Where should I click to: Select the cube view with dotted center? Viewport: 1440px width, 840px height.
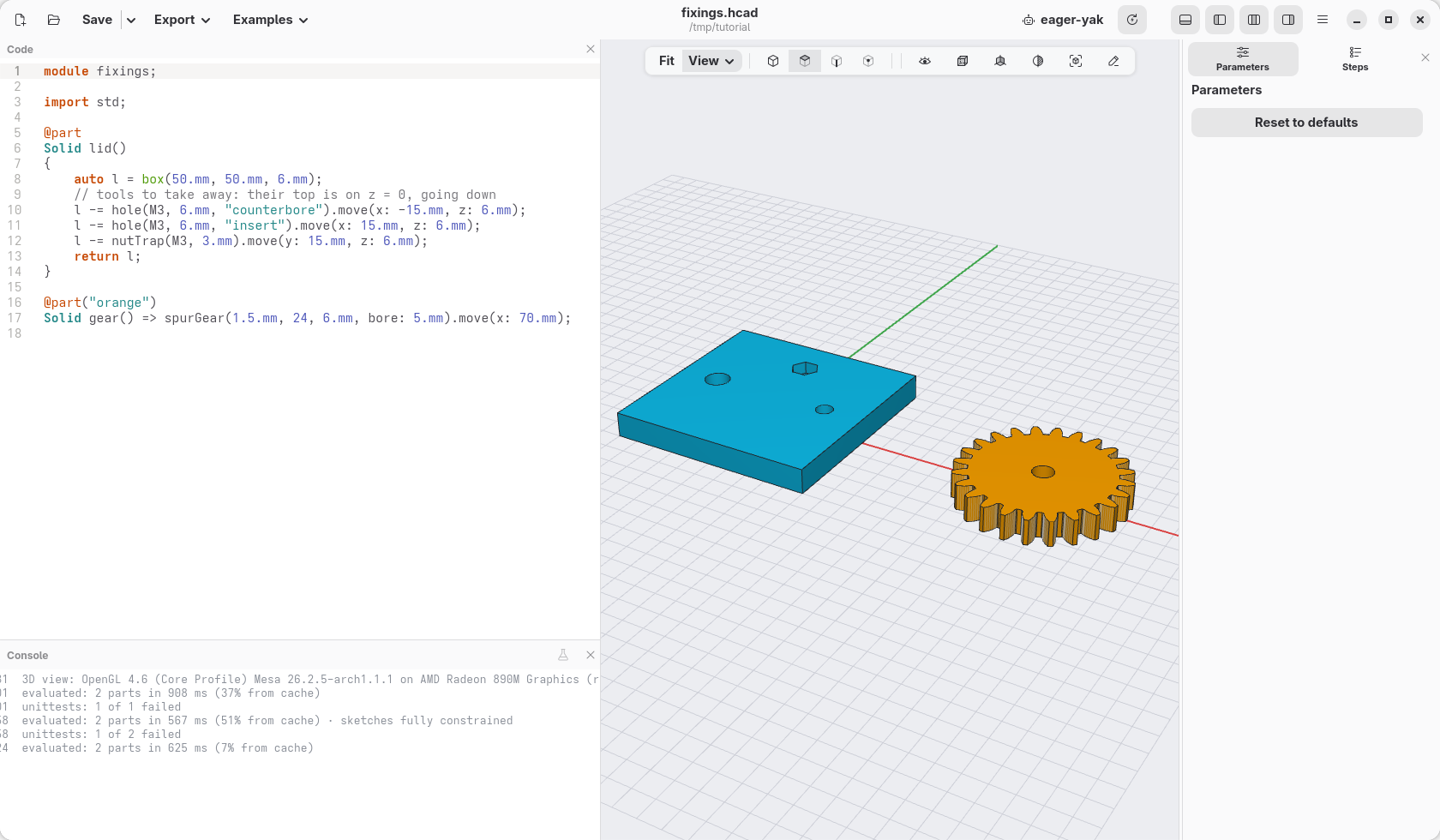[x=868, y=61]
